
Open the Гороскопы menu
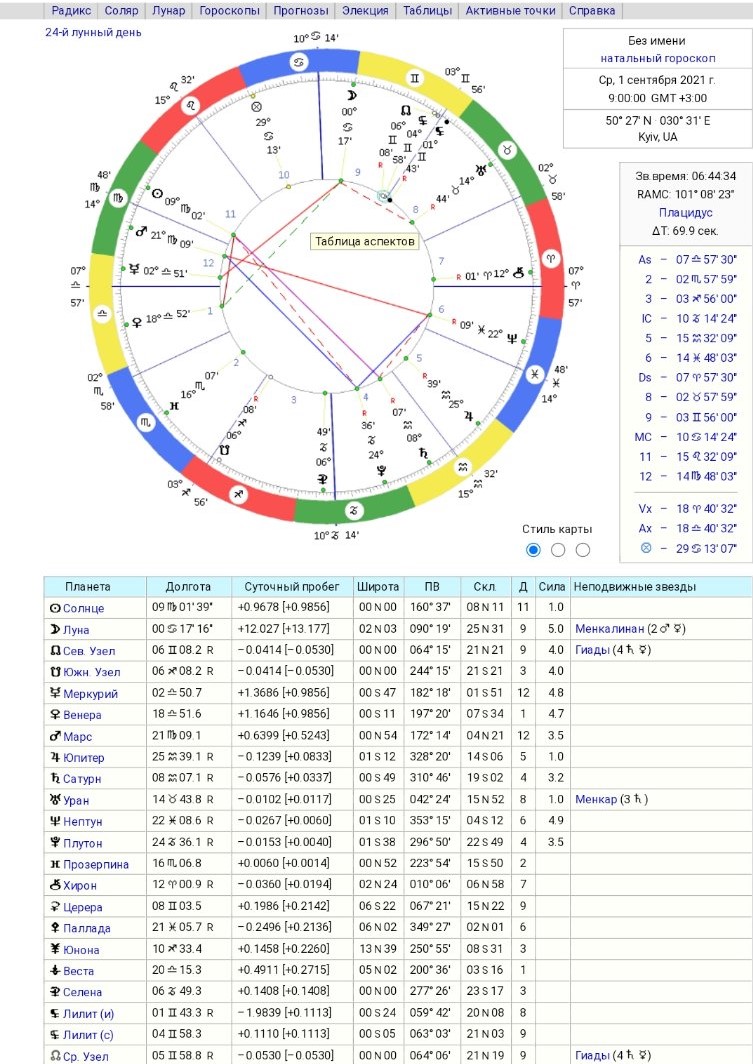point(230,10)
